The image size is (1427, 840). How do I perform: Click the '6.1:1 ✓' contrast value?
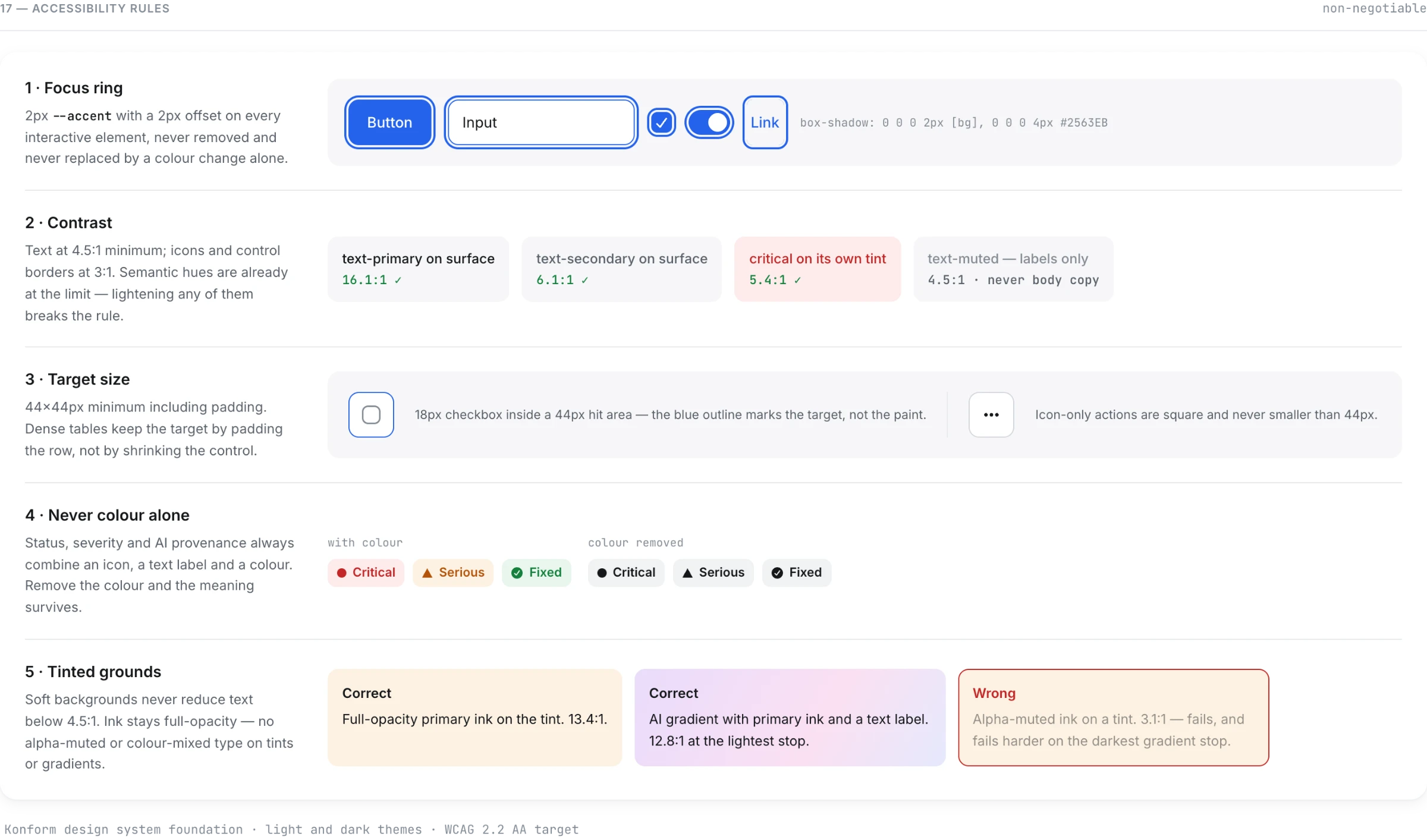pos(562,280)
